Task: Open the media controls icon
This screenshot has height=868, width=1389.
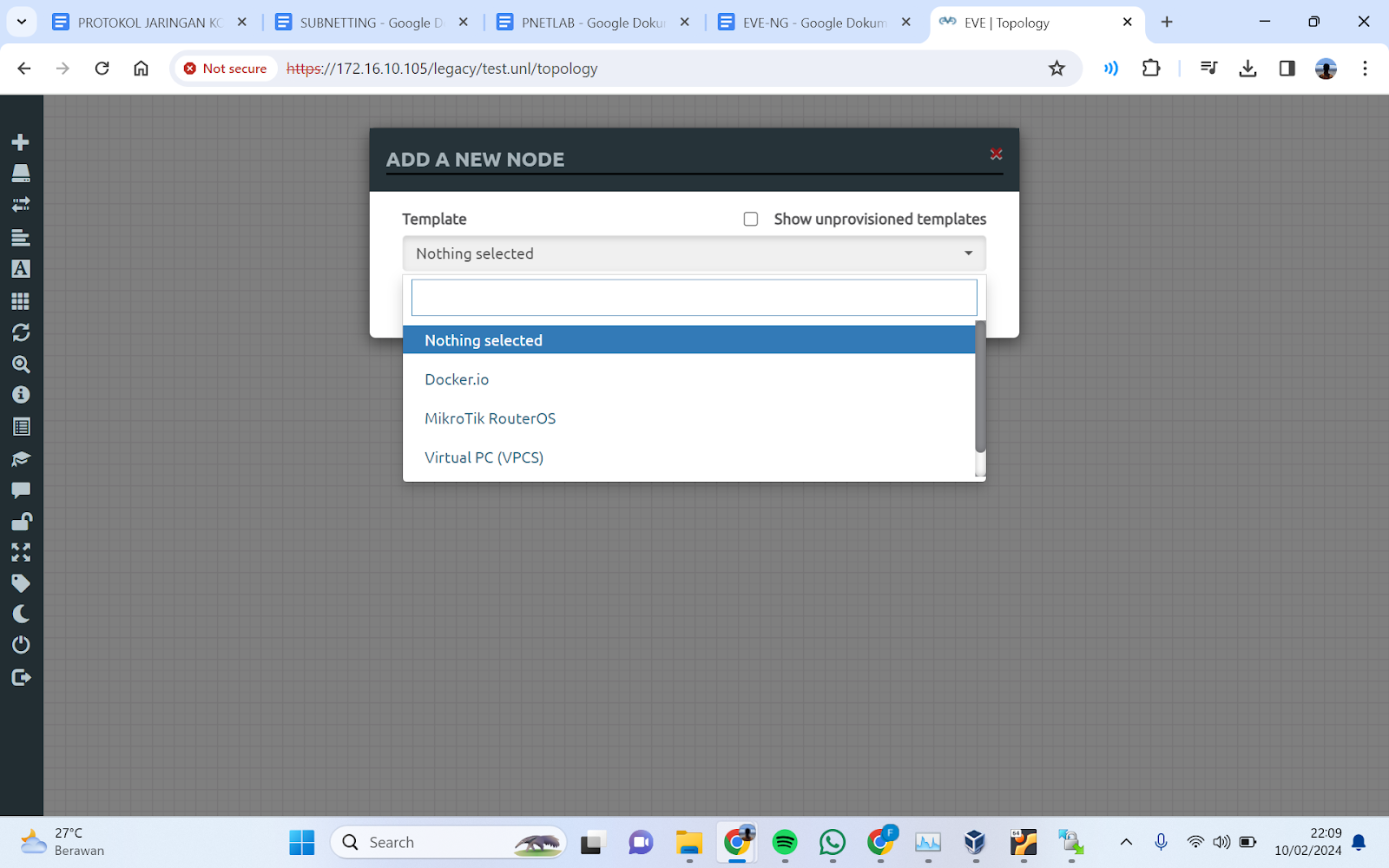Action: click(x=1208, y=68)
